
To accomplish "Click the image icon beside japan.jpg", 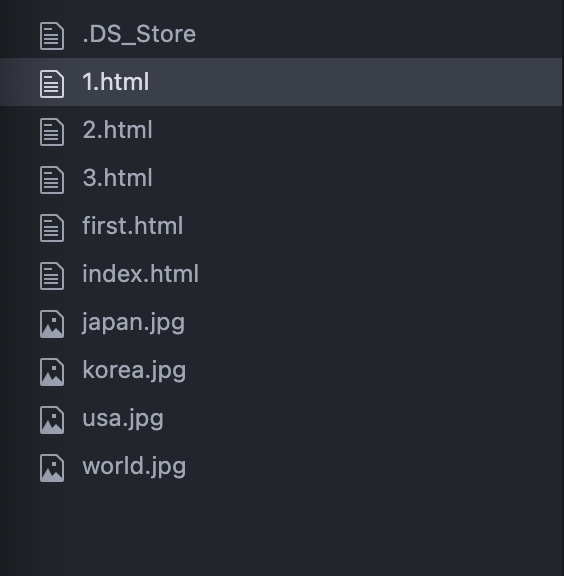I will point(52,324).
